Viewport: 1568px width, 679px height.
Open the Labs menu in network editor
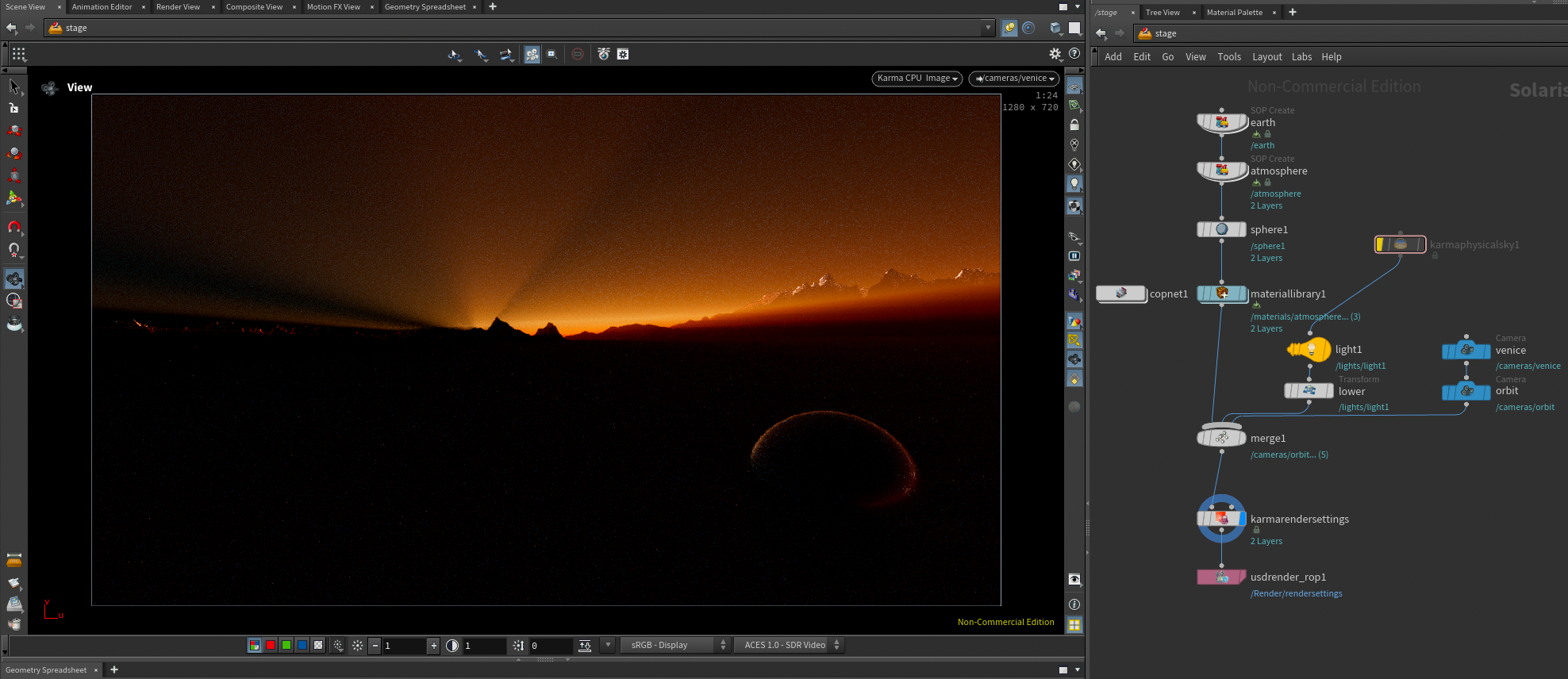[x=1301, y=57]
